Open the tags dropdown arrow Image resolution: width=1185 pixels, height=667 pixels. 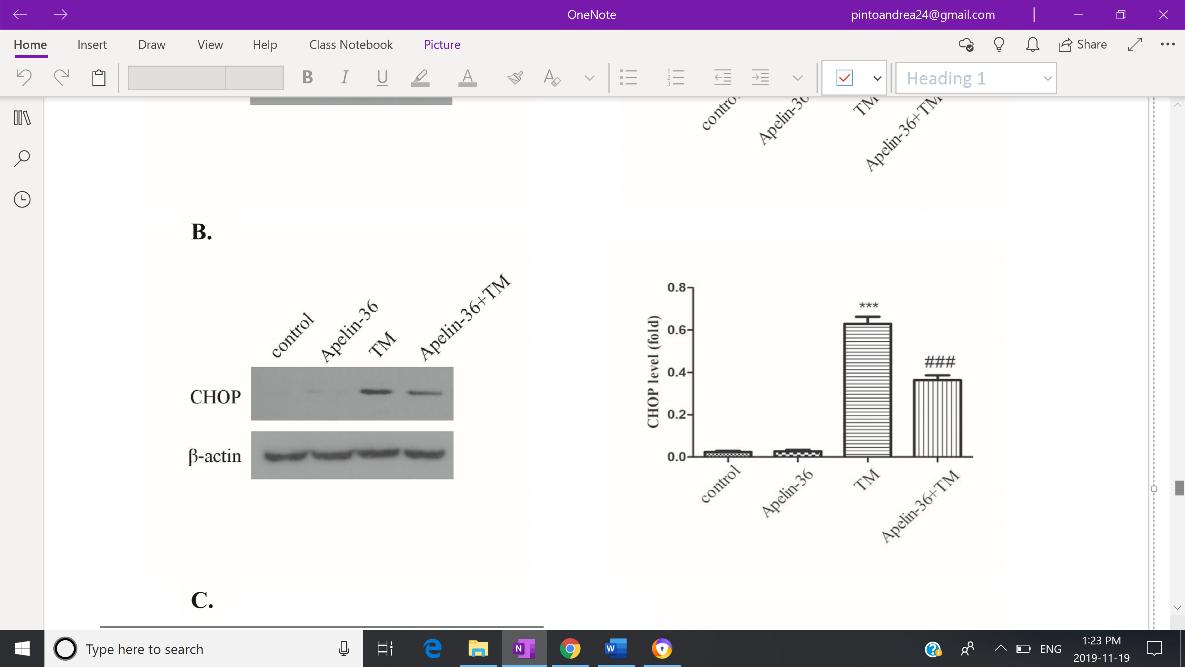(877, 78)
